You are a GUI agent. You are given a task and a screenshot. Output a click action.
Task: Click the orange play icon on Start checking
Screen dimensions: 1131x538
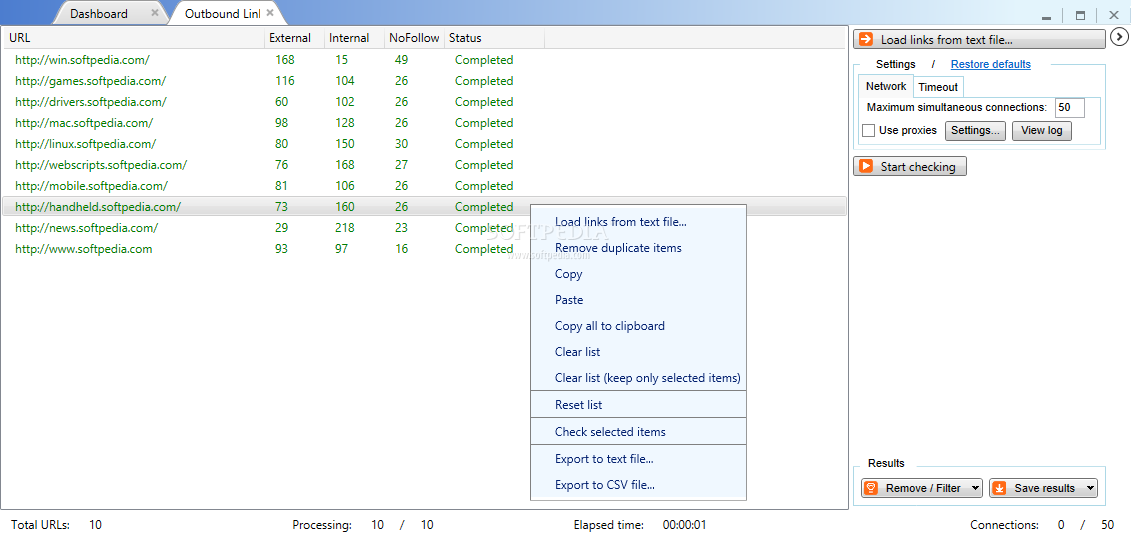[x=866, y=167]
